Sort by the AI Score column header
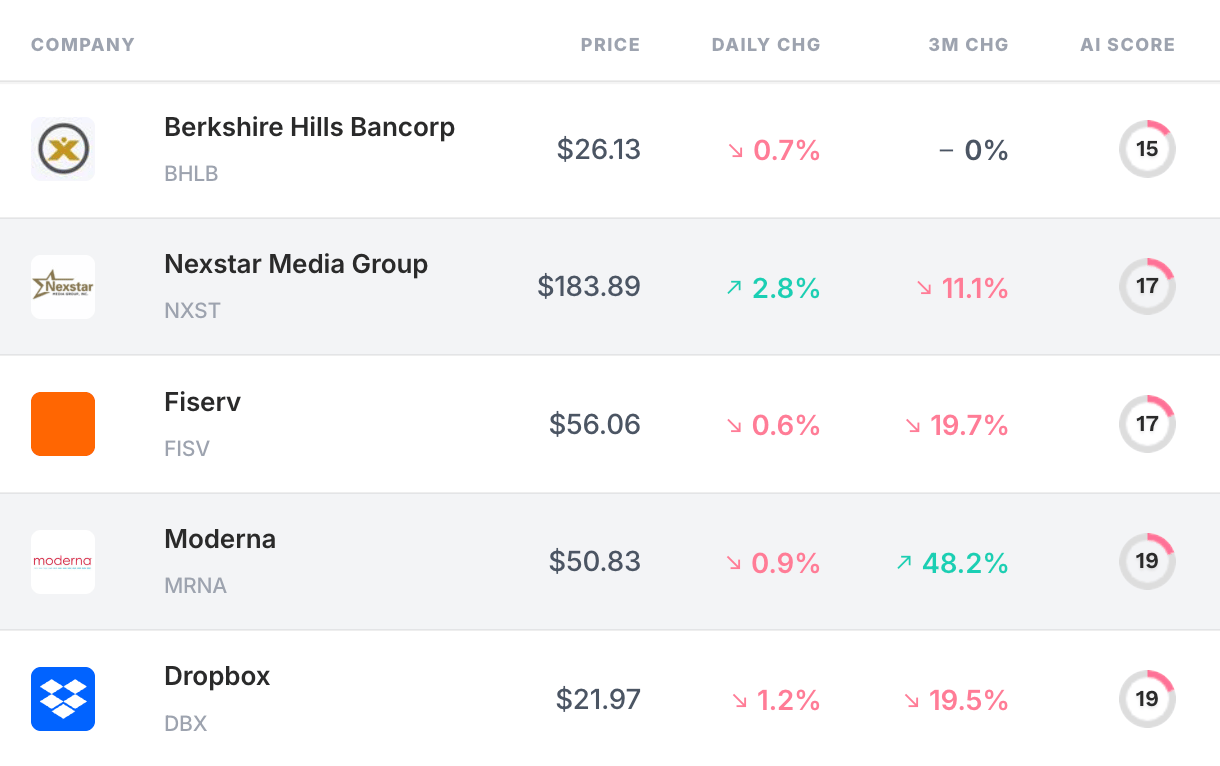This screenshot has width=1220, height=766. tap(1127, 45)
